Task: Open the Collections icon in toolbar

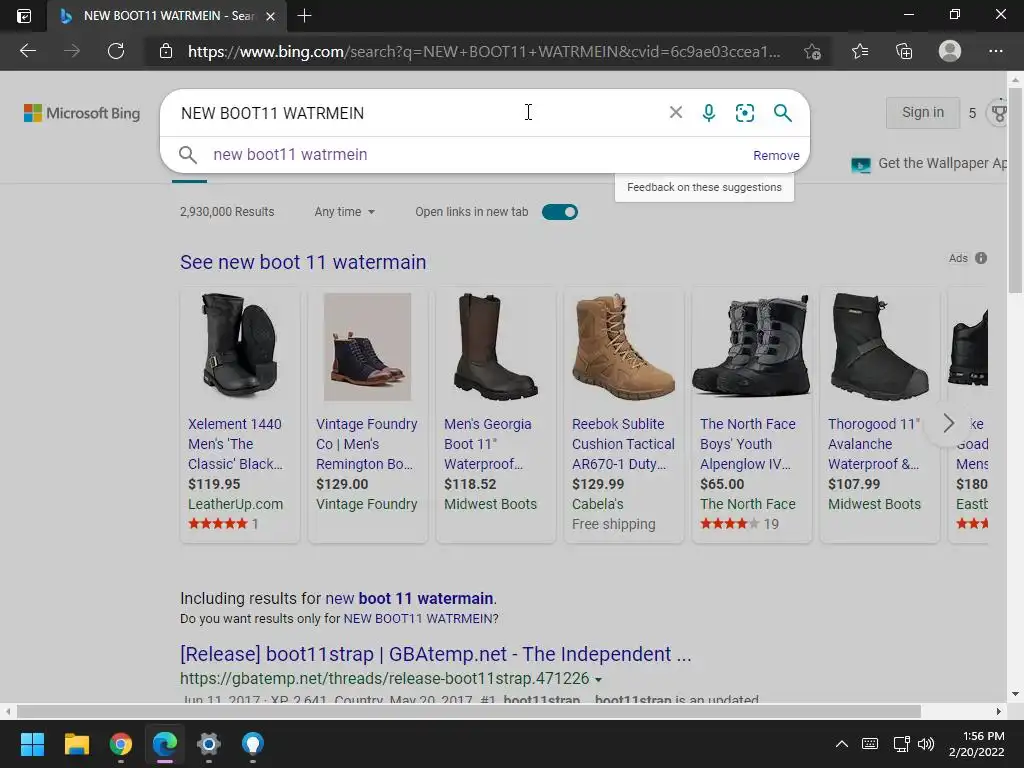Action: (904, 51)
